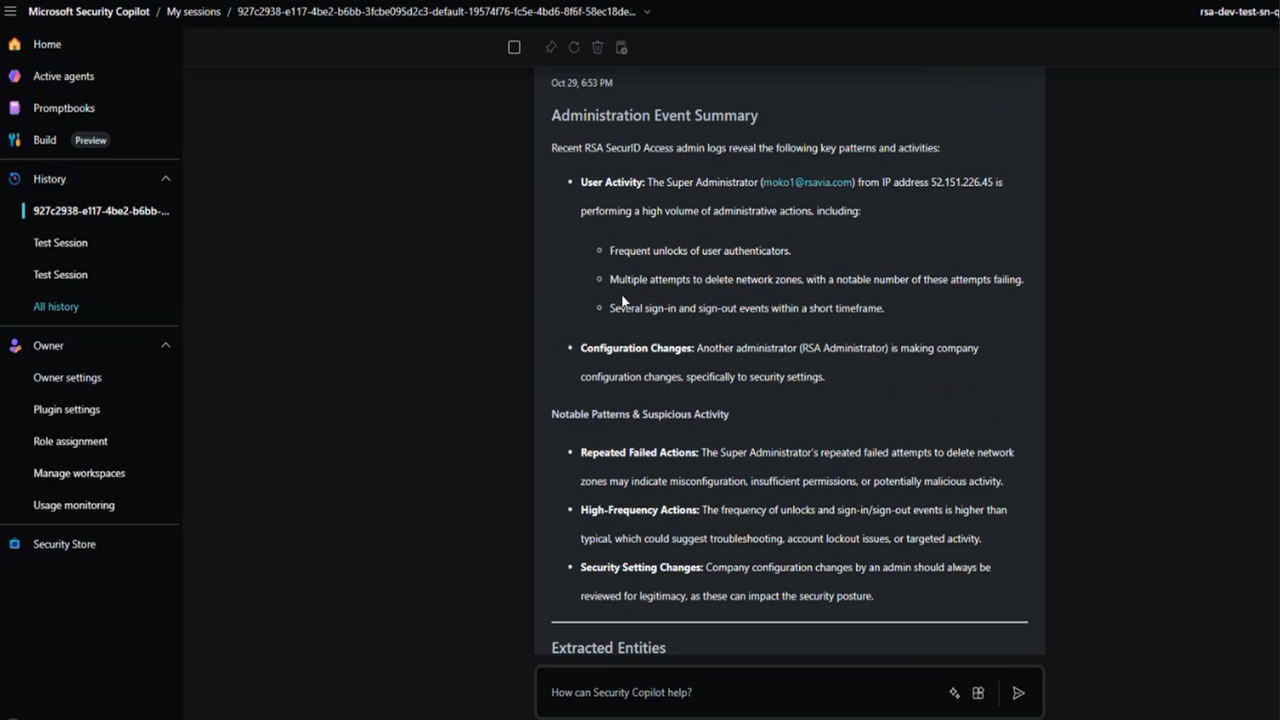Open Usage monitoring

pyautogui.click(x=74, y=506)
